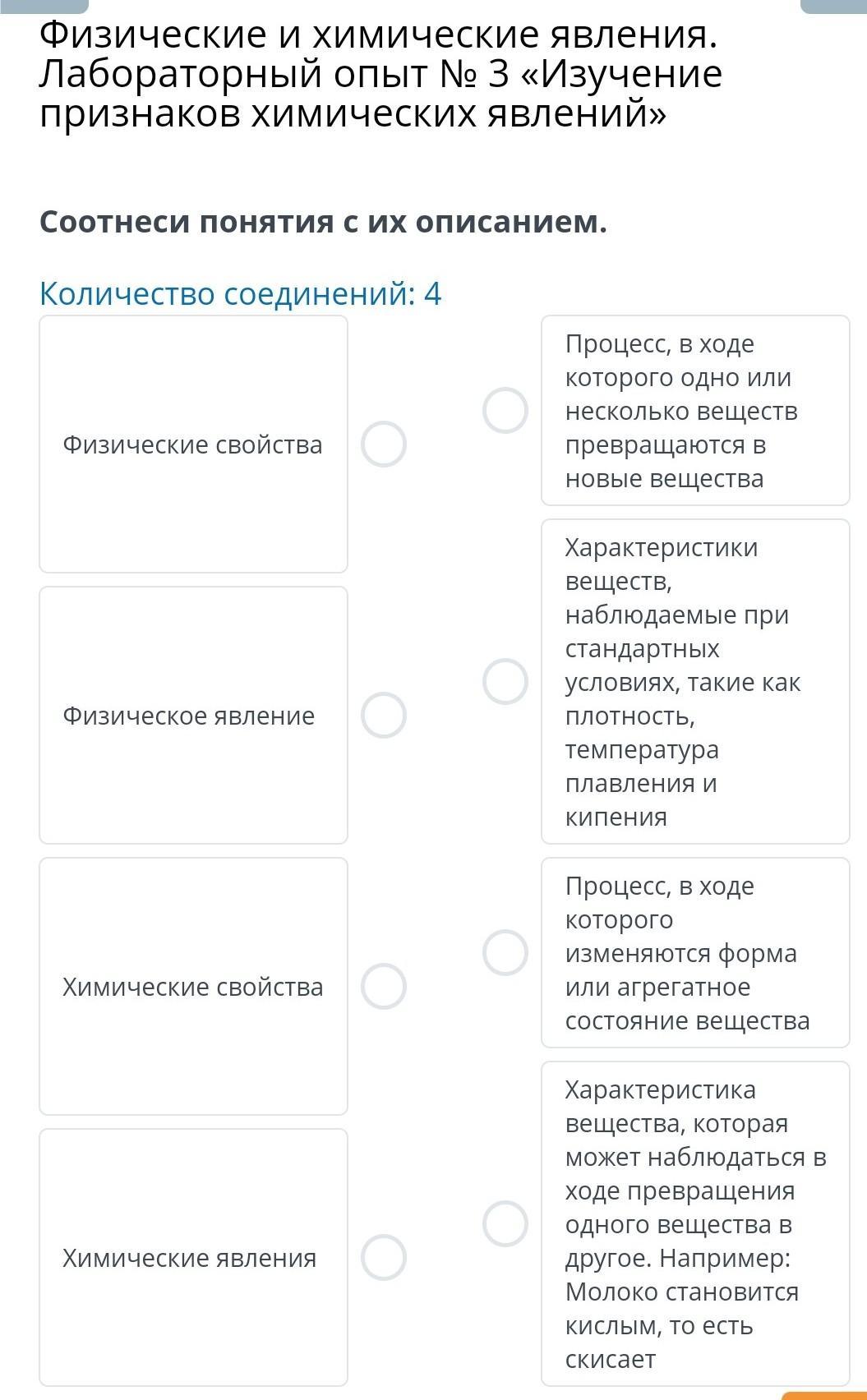Click the gray tab at top right corner
This screenshot has width=867, height=1400.
[x=833, y=7]
